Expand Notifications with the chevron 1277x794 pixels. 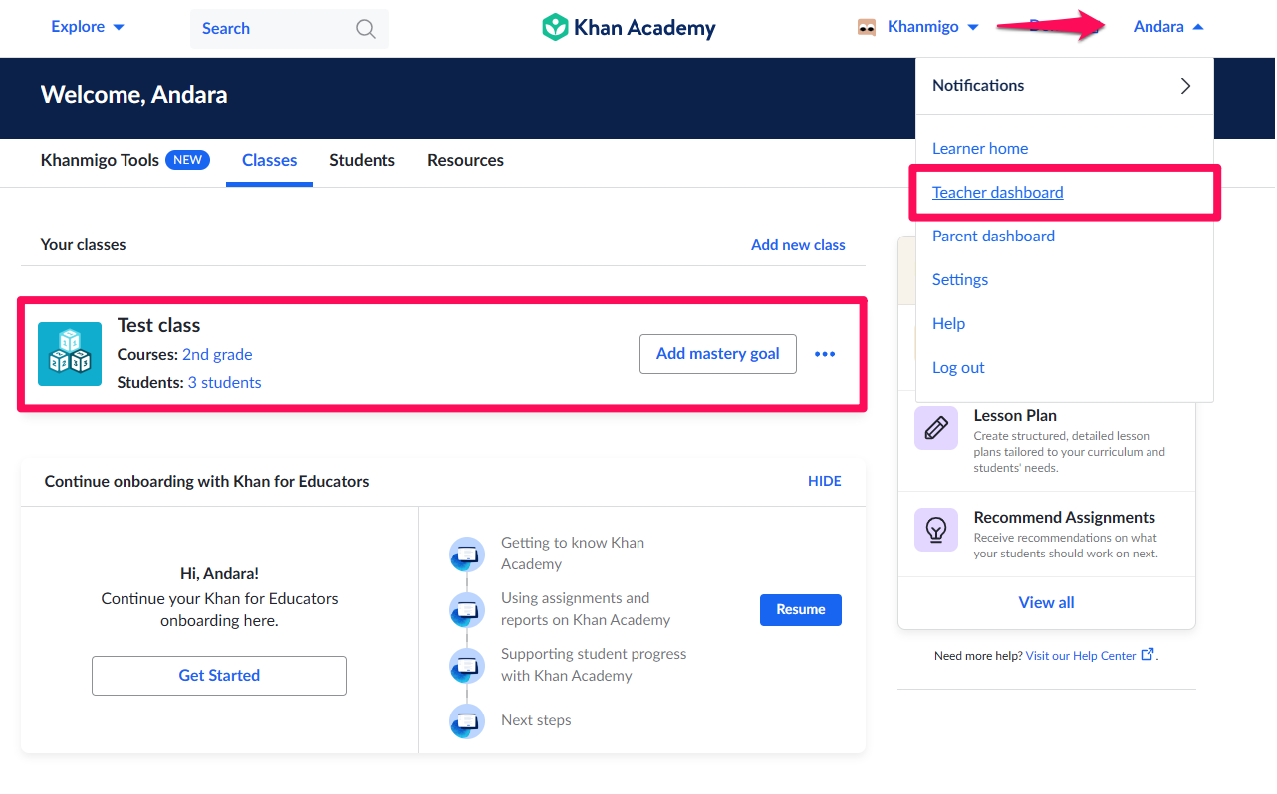click(1185, 86)
